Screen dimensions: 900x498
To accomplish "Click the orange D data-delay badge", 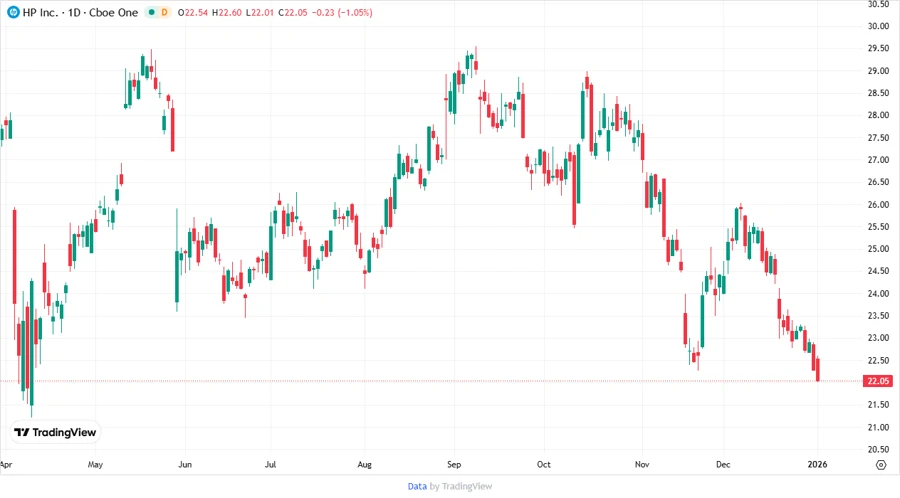I will [x=164, y=12].
